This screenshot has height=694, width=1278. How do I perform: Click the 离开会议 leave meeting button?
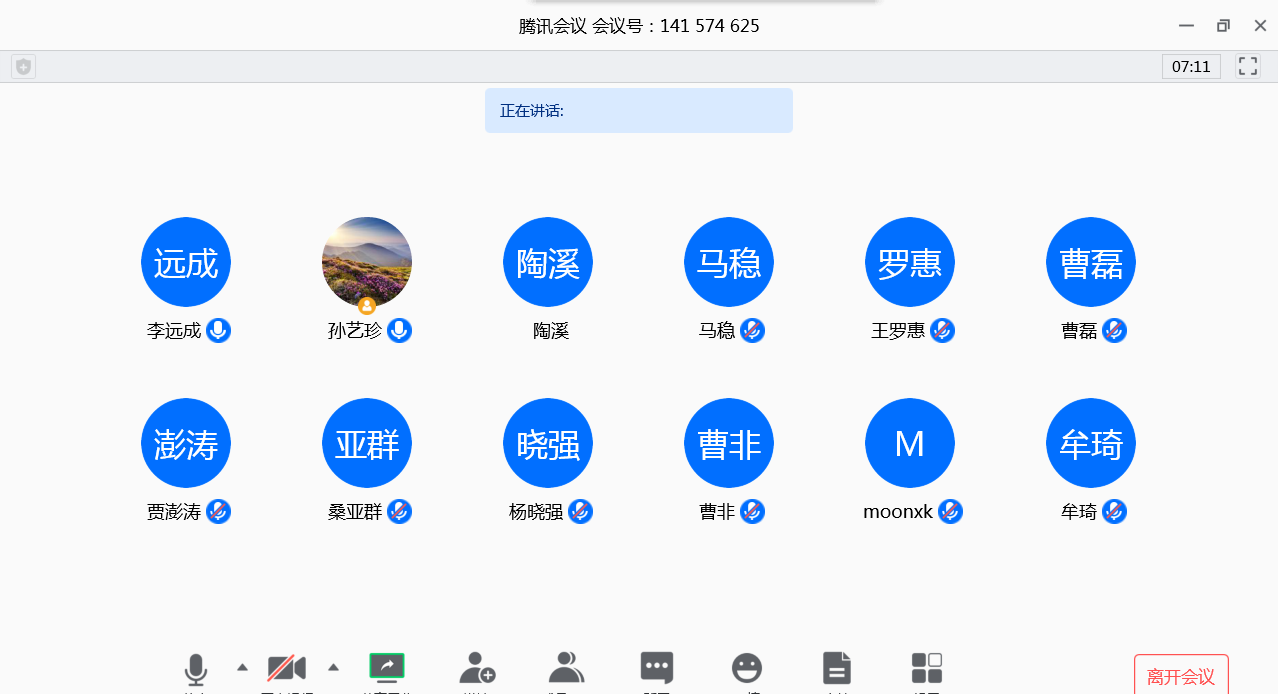[x=1181, y=676]
